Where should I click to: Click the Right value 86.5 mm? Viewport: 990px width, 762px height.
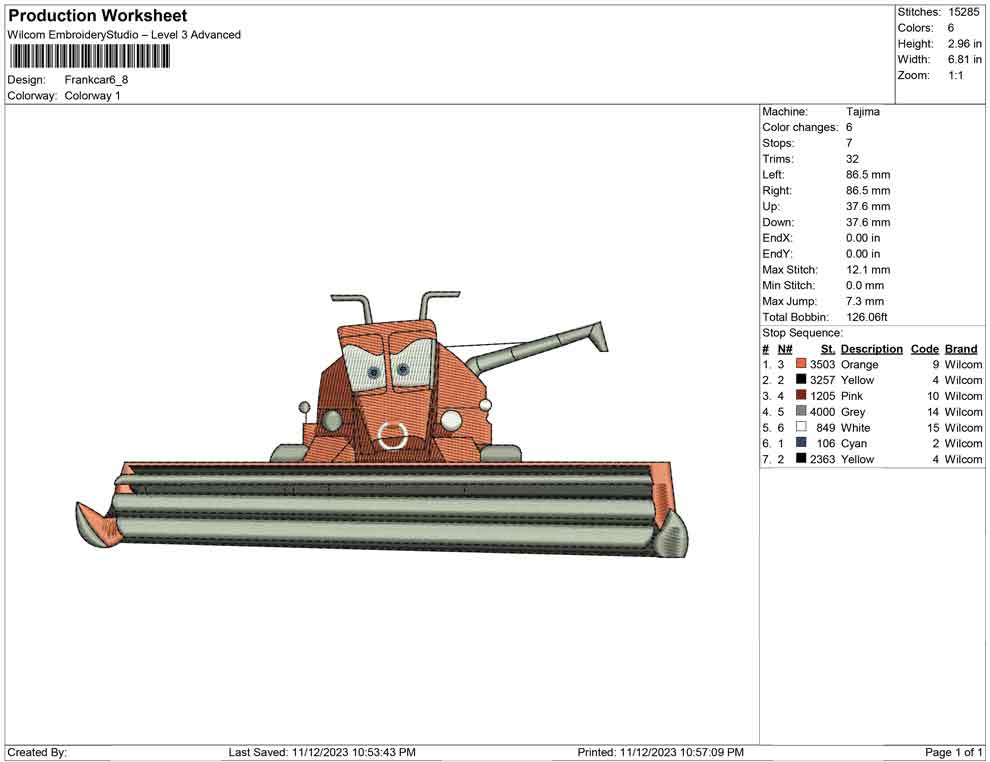click(868, 191)
